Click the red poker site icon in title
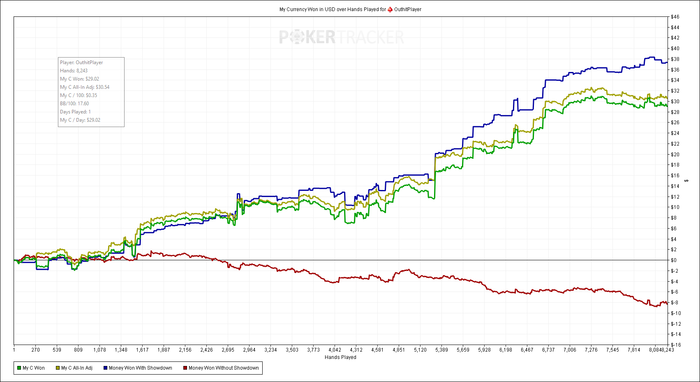 390,9
